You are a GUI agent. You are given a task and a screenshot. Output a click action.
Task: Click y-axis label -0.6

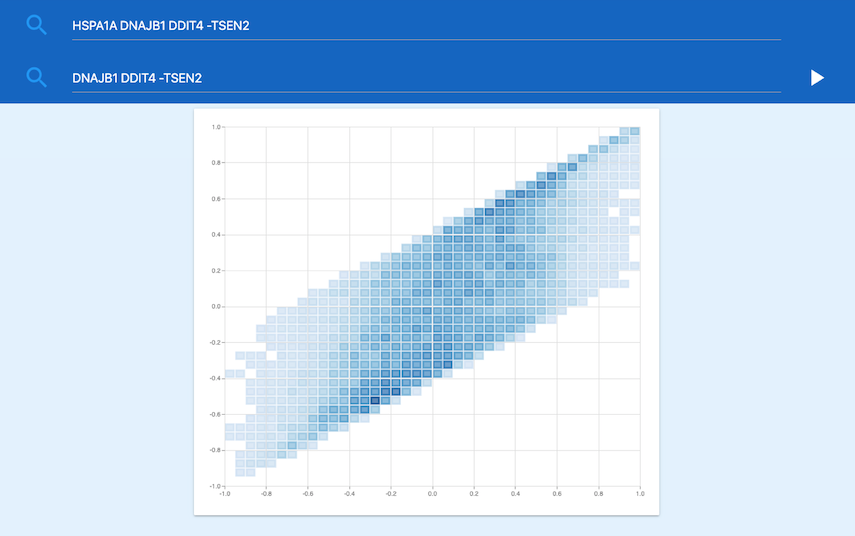tap(214, 414)
